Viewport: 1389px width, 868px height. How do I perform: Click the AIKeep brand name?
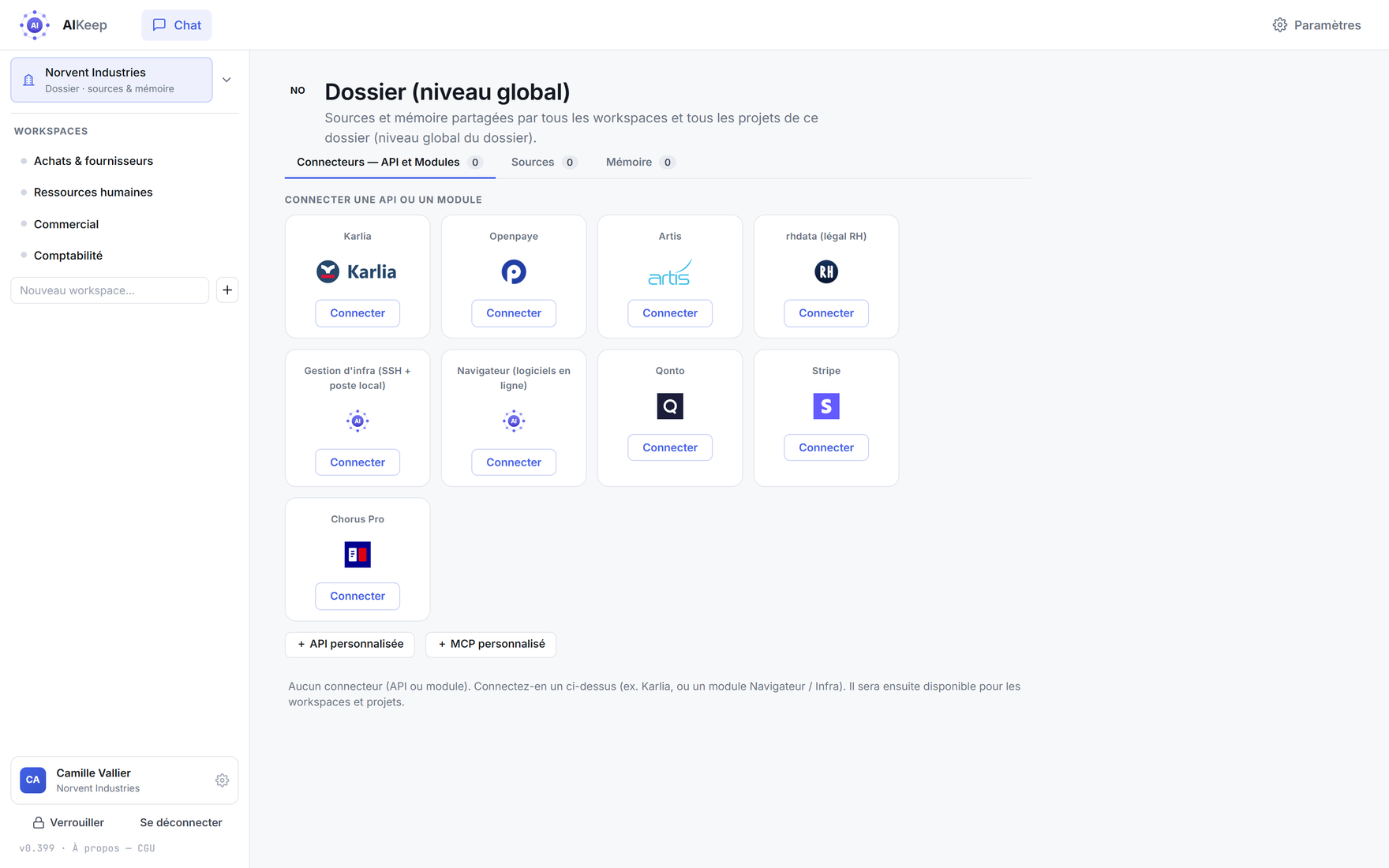pos(84,25)
